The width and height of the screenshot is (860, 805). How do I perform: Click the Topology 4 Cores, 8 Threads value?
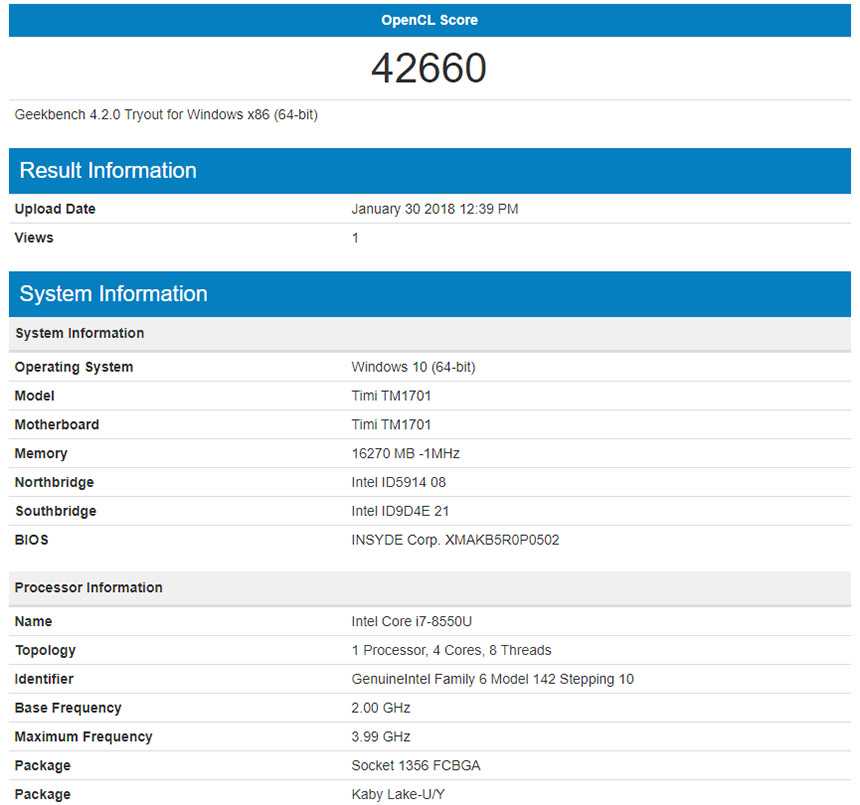coord(451,650)
